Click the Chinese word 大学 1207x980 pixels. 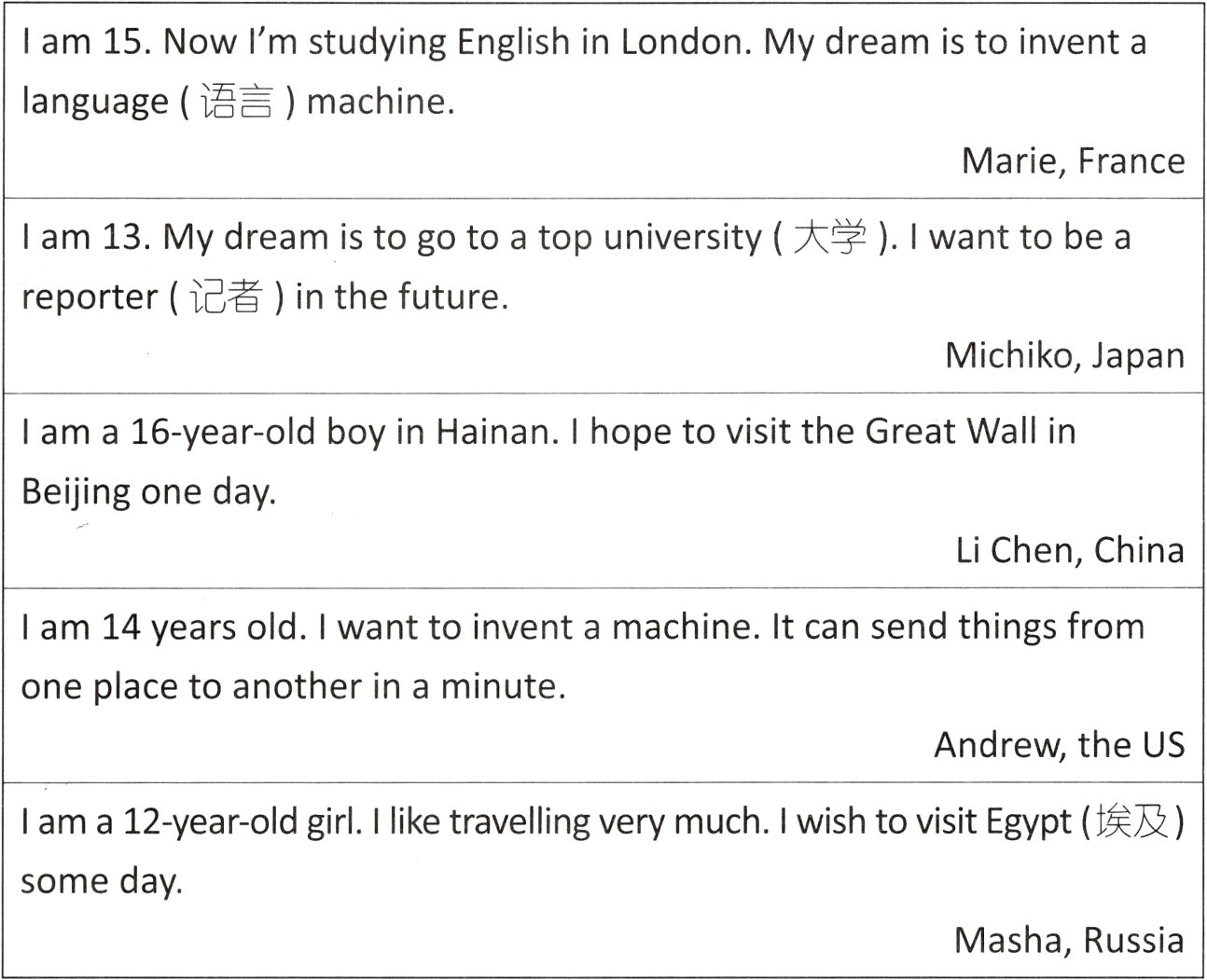point(829,238)
